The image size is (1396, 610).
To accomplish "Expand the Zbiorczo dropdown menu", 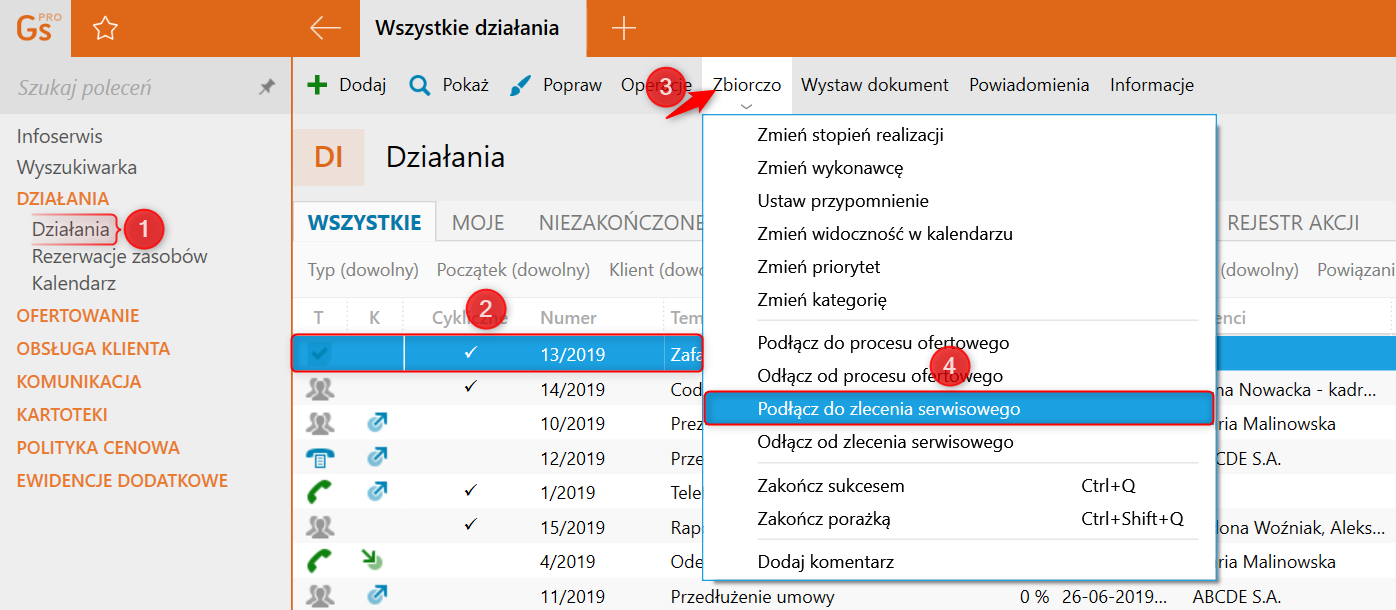I will click(746, 86).
